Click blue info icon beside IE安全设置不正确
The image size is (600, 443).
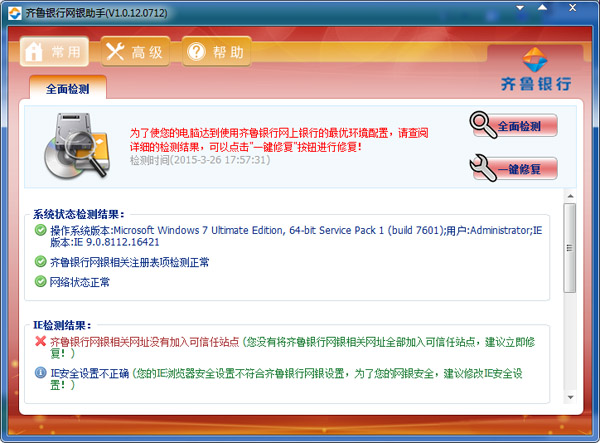click(x=40, y=372)
